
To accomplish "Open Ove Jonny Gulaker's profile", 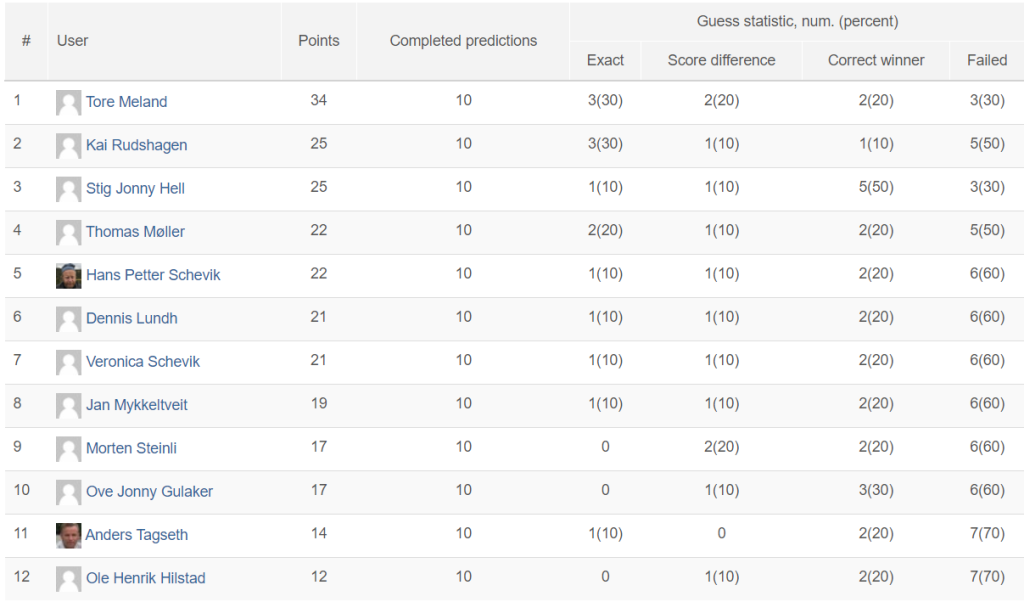I will click(x=149, y=491).
